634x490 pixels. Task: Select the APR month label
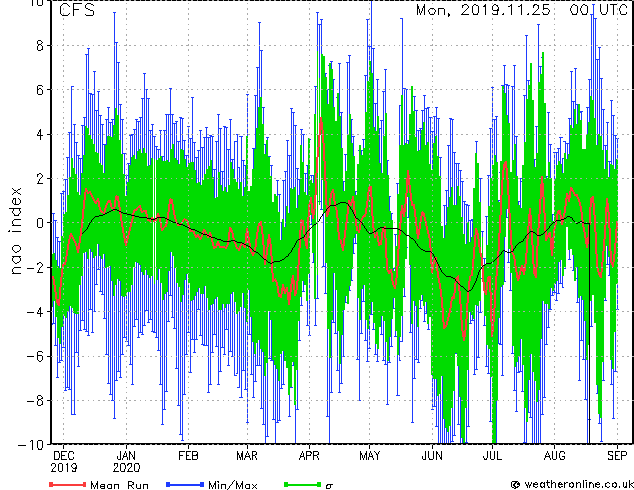click(x=309, y=456)
